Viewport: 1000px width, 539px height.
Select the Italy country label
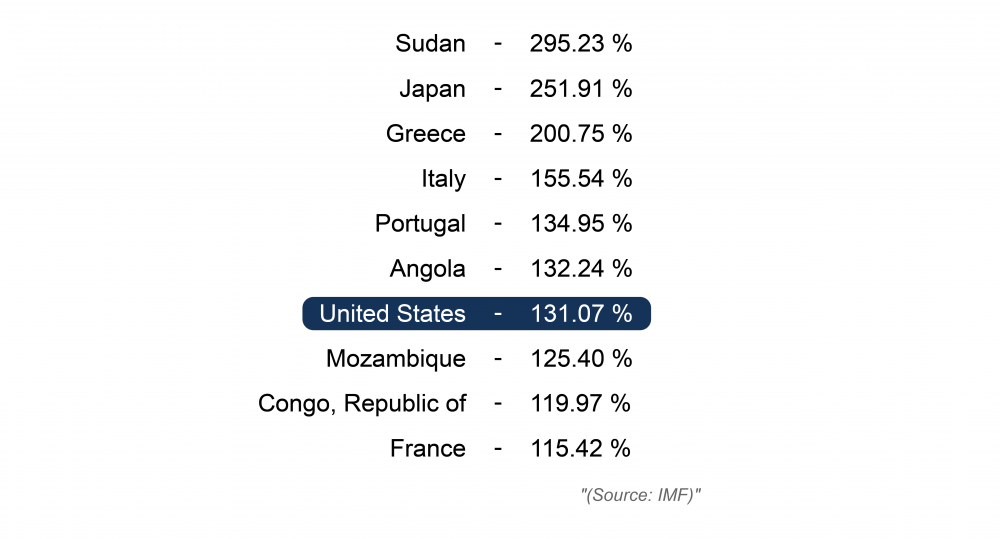[443, 179]
